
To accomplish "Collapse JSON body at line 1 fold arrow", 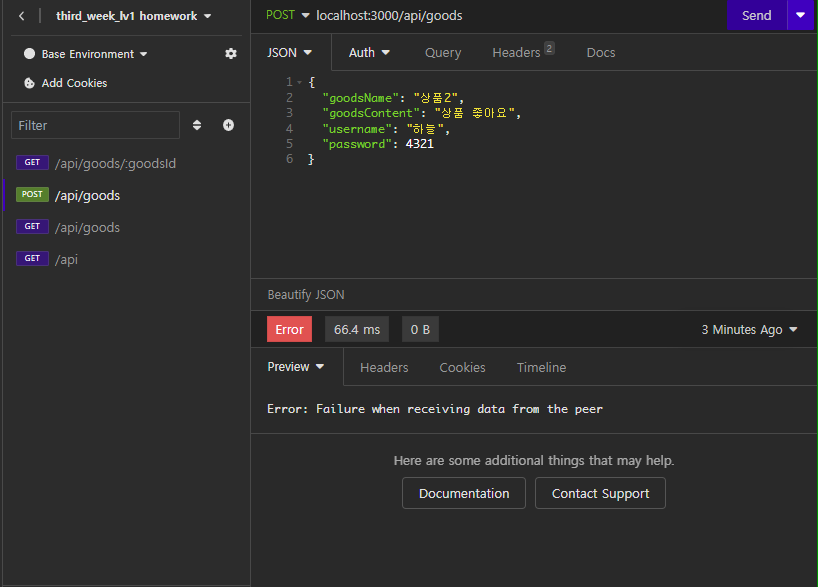I will pos(299,82).
